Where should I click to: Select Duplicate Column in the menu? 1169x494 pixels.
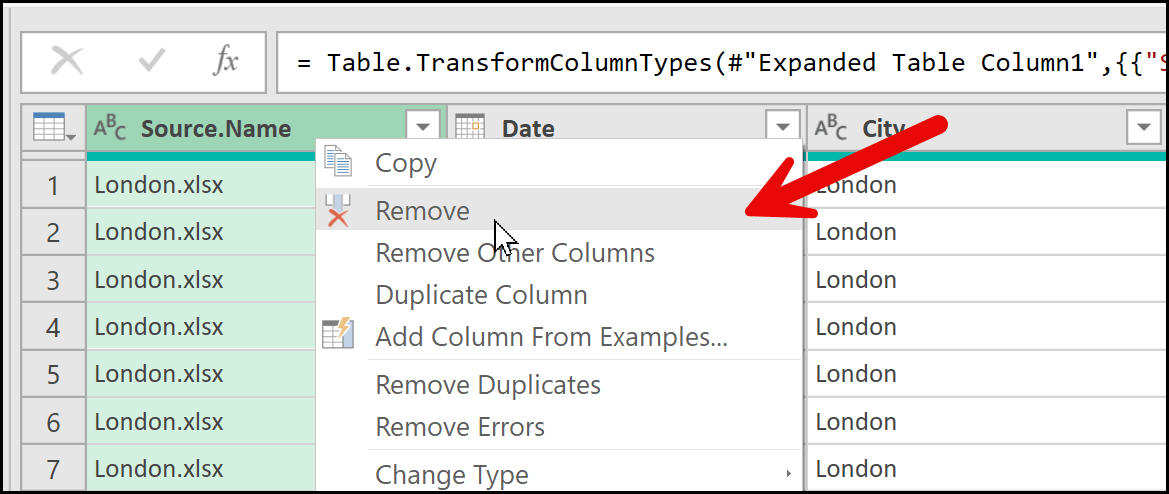[481, 296]
